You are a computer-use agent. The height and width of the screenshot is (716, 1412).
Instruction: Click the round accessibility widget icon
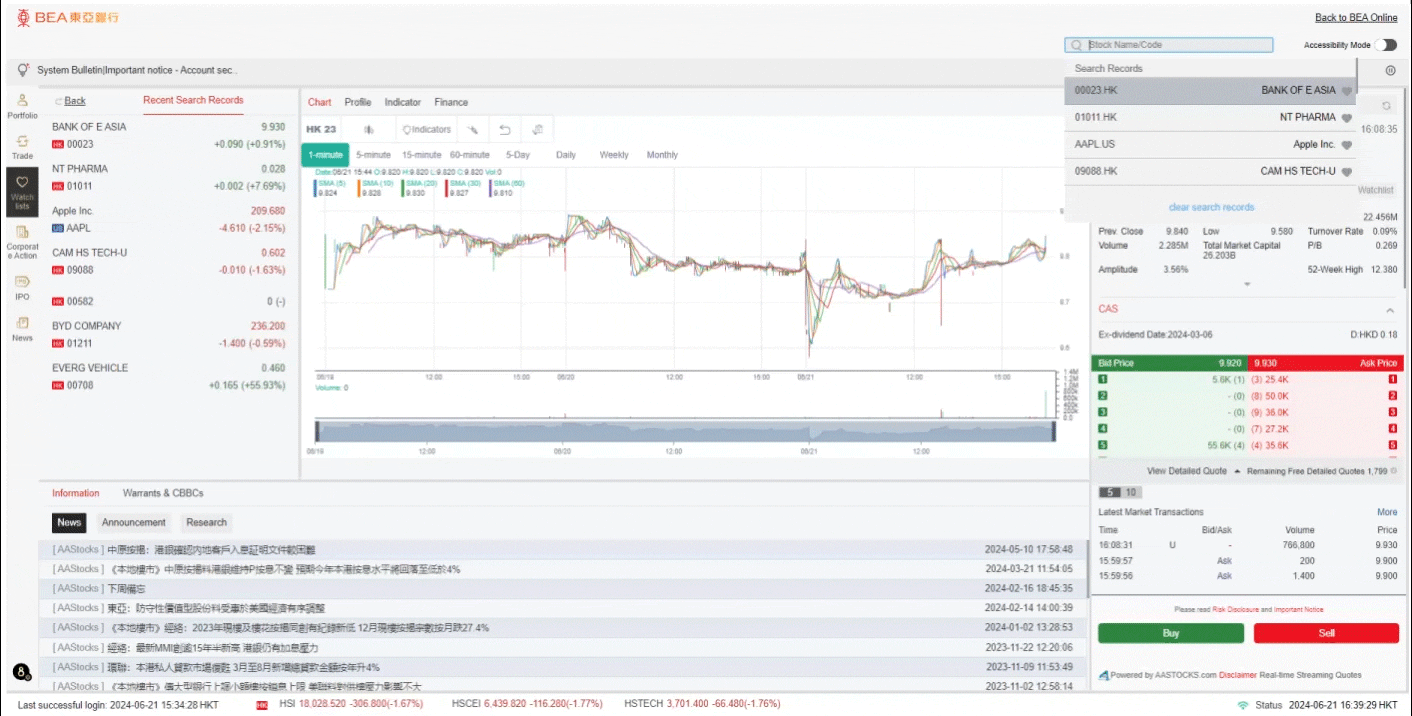point(21,672)
